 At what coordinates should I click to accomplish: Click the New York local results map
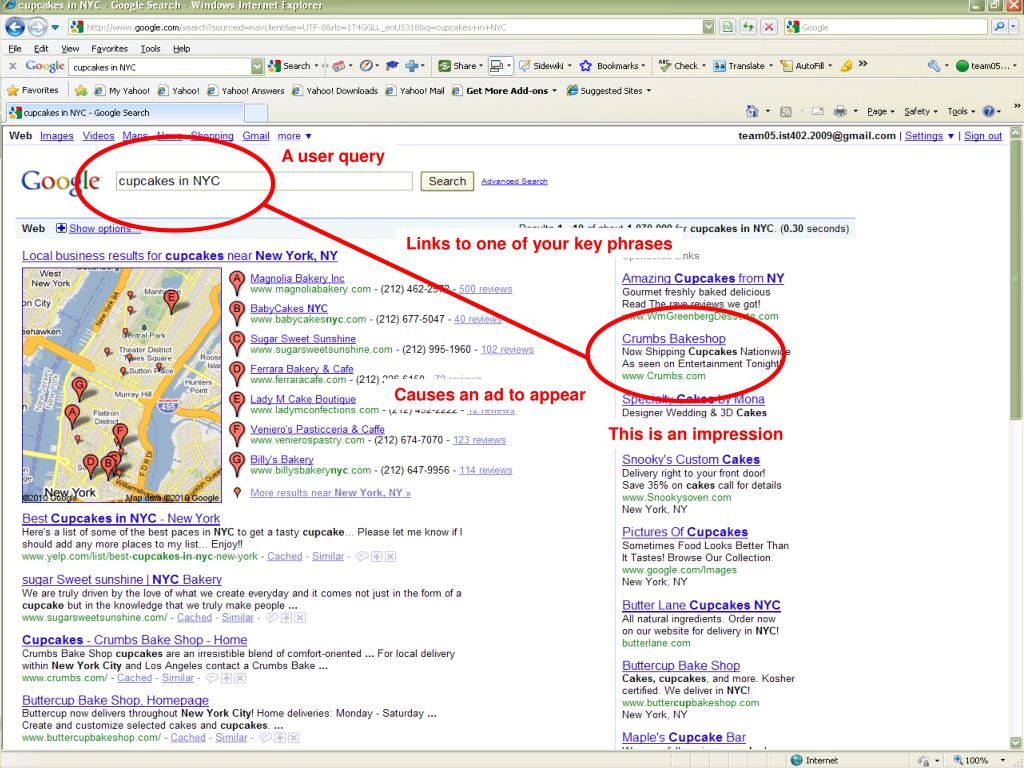click(x=121, y=385)
